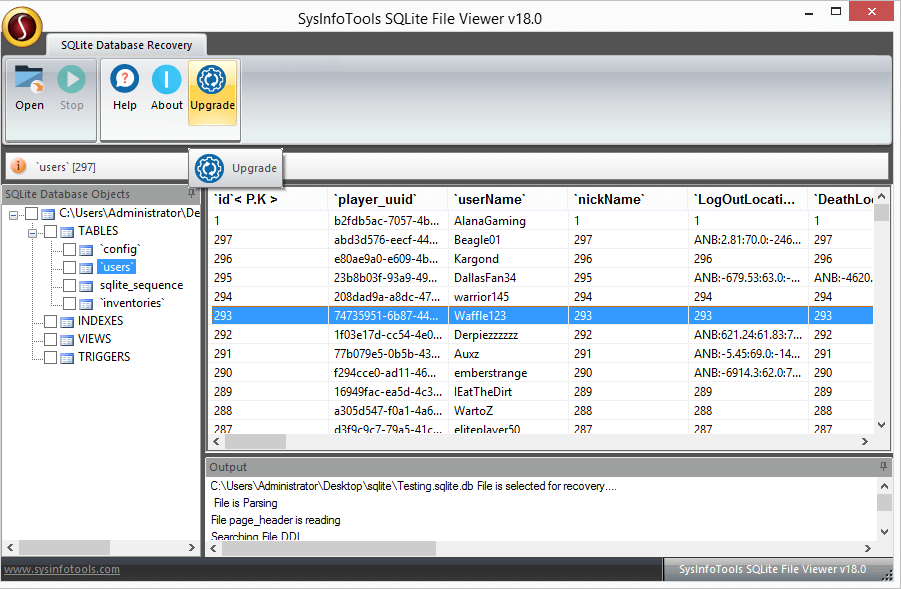901x589 pixels.
Task: Click the Upgrade gear icon
Action: 212,78
